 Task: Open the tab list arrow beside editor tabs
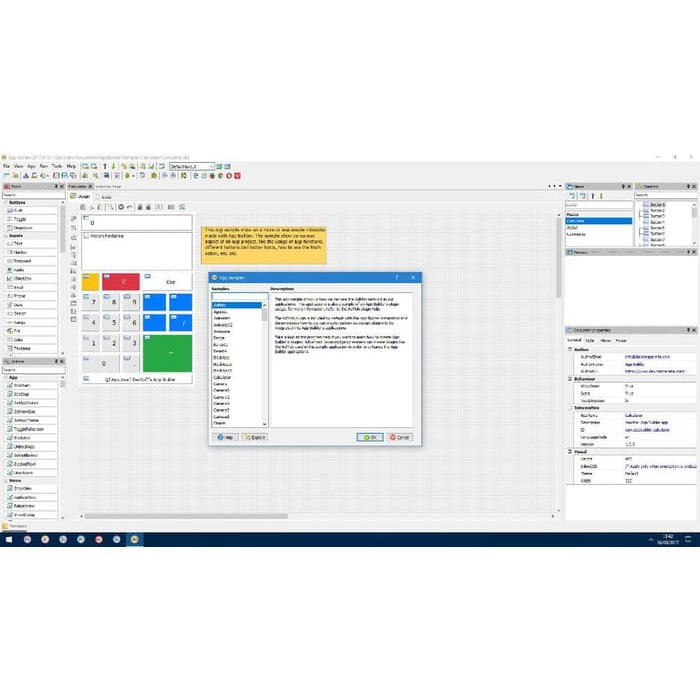(x=560, y=186)
